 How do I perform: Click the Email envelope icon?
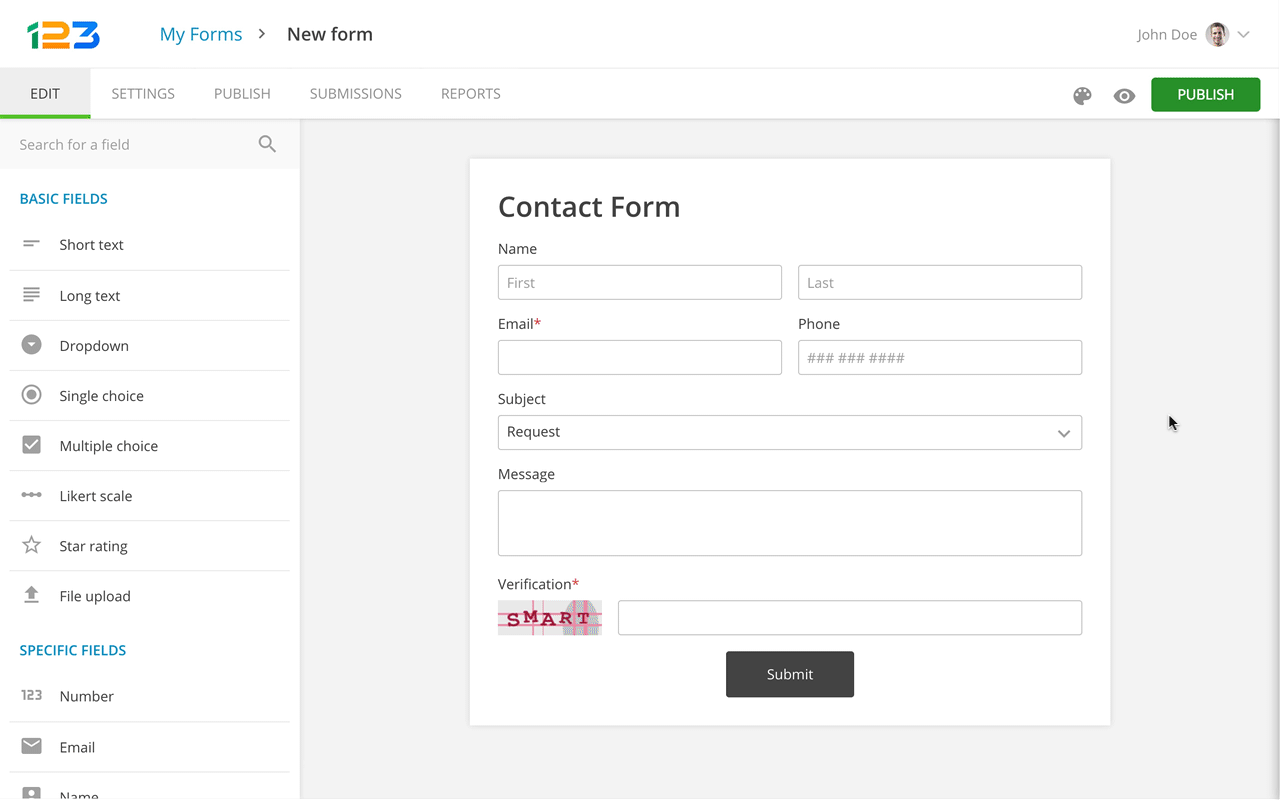pyautogui.click(x=32, y=746)
